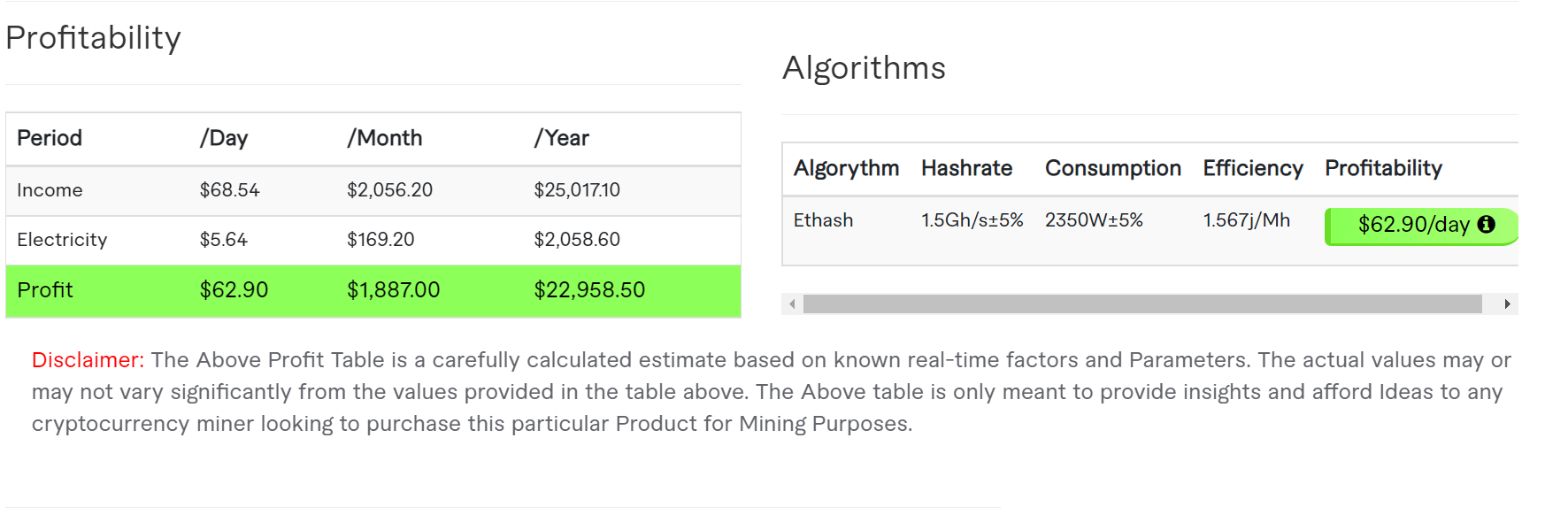The width and height of the screenshot is (1568, 515).
Task: Click the Consumption column header
Action: click(1112, 168)
